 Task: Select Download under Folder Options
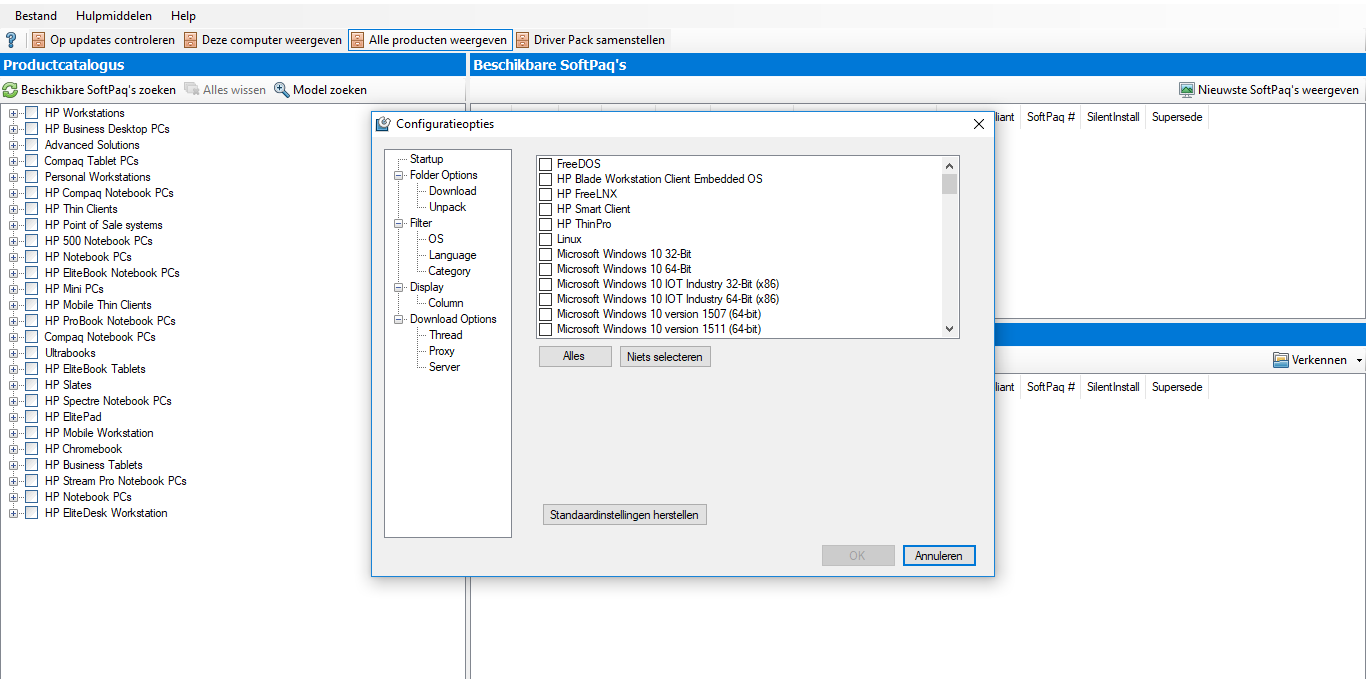(x=453, y=191)
